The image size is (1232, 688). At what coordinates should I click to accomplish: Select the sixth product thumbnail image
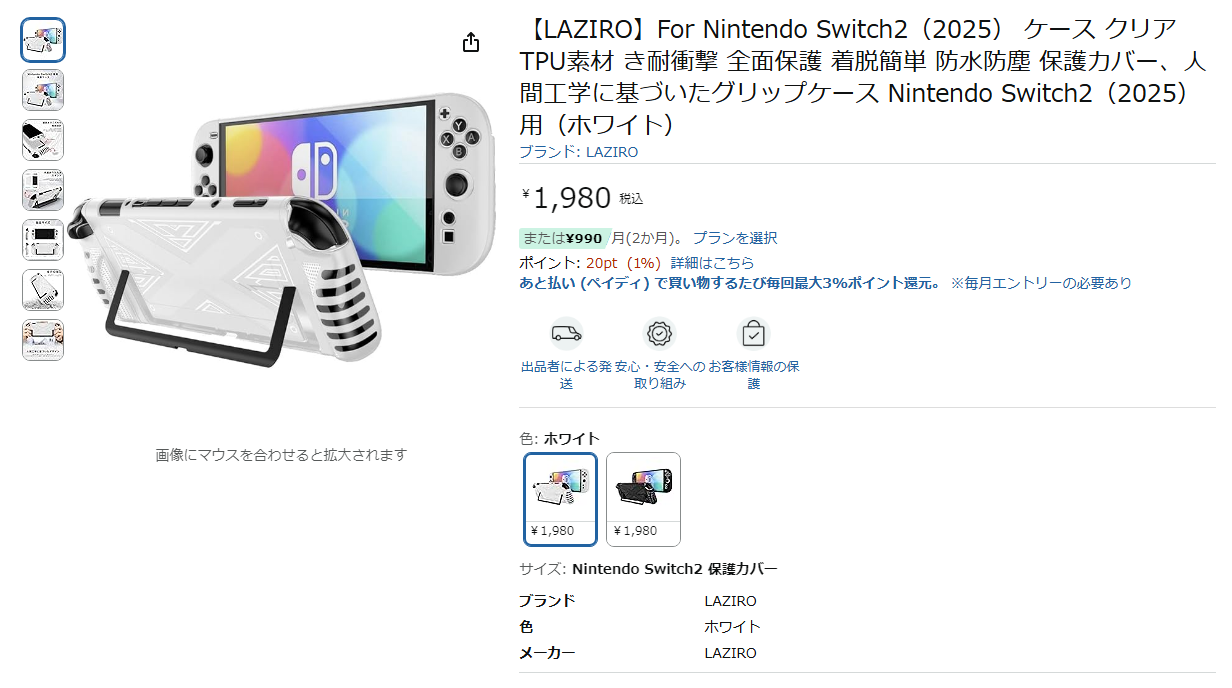click(x=43, y=290)
